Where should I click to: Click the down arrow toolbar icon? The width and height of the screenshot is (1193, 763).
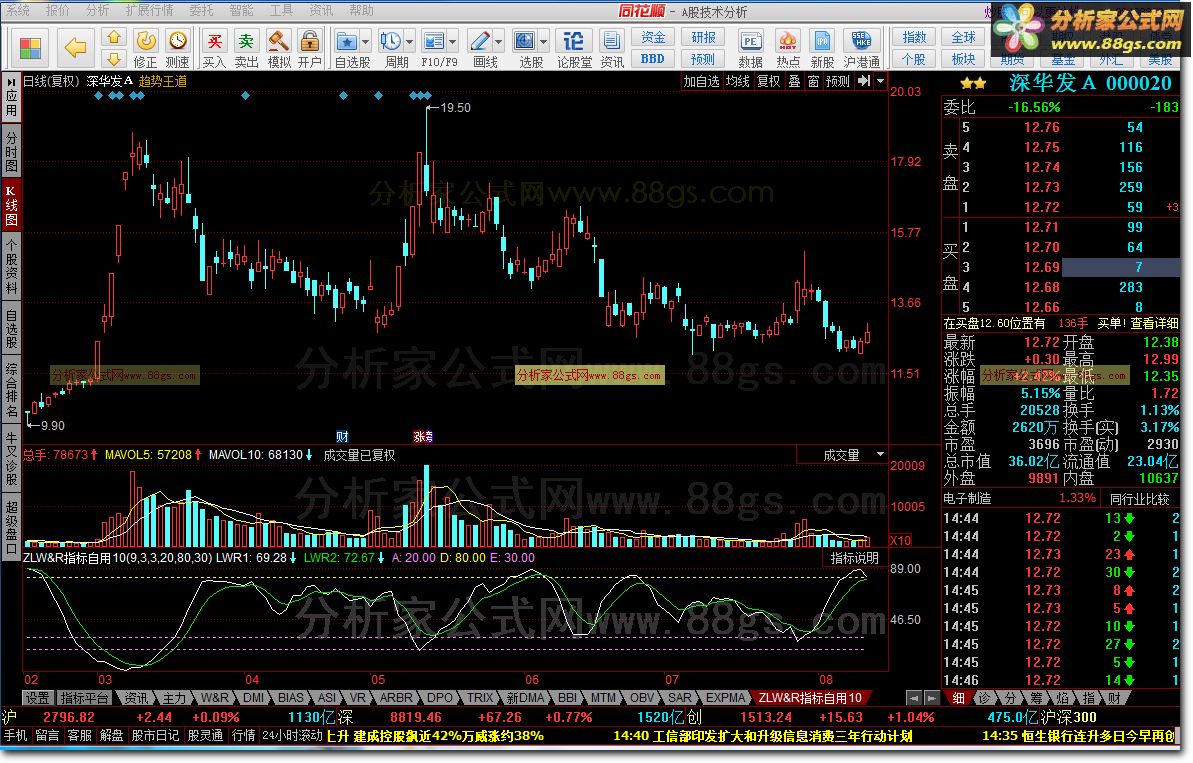pos(113,59)
